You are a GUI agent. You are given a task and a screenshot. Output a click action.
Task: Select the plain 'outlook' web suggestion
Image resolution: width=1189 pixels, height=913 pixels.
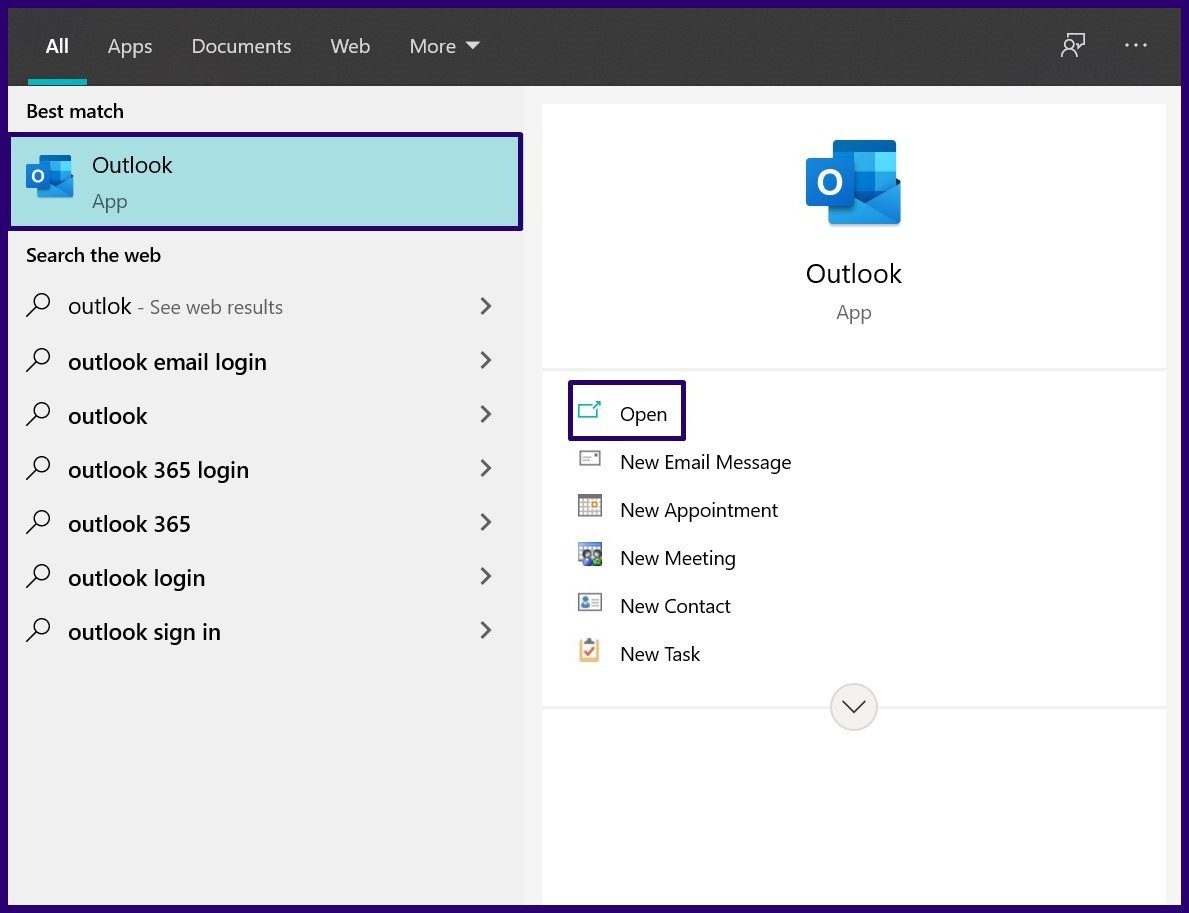point(260,415)
